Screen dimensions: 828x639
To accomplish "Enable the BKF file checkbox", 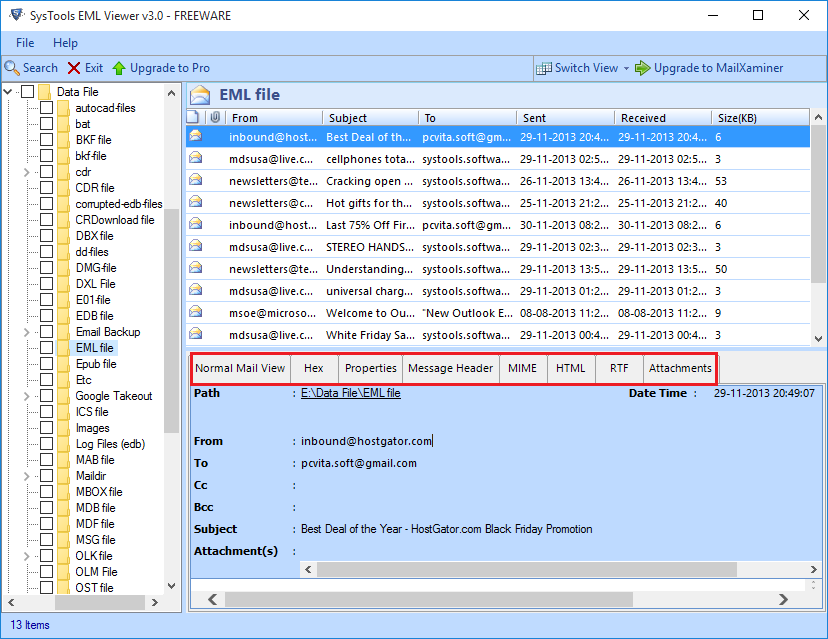I will (x=46, y=139).
